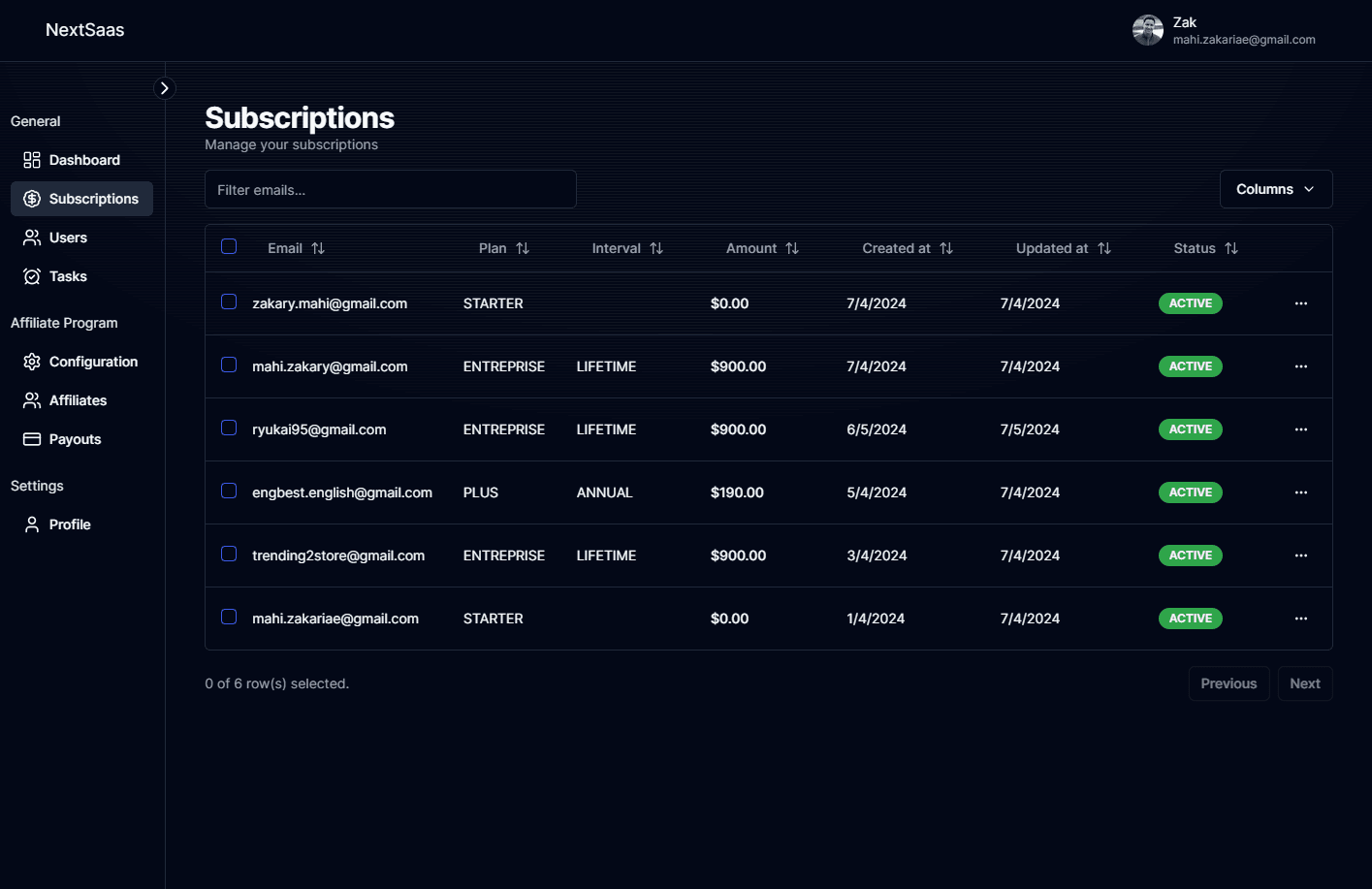Open the Columns dropdown
Screen dimensions: 1372x889
(1276, 188)
